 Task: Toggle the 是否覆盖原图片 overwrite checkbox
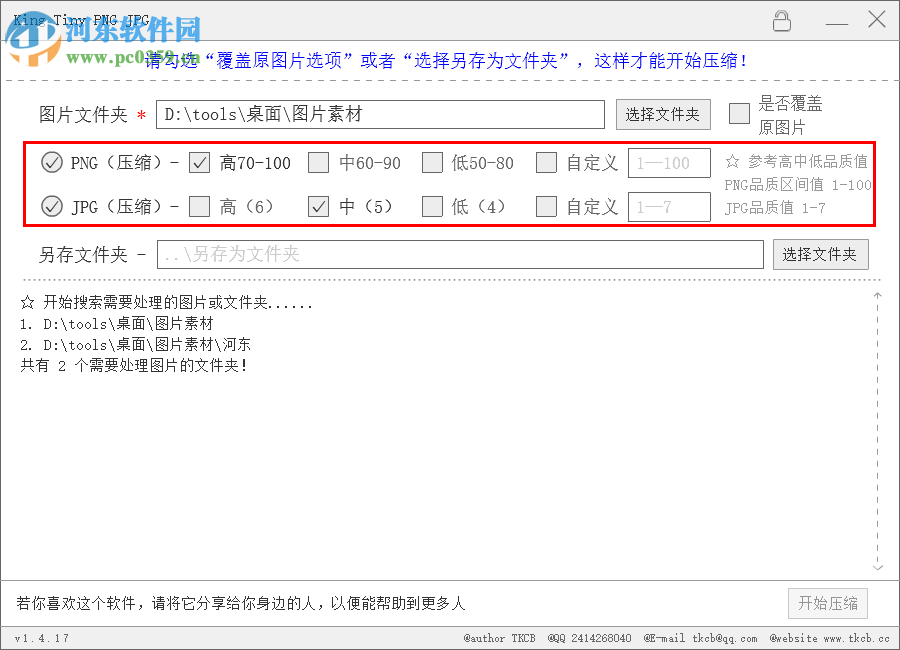738,114
